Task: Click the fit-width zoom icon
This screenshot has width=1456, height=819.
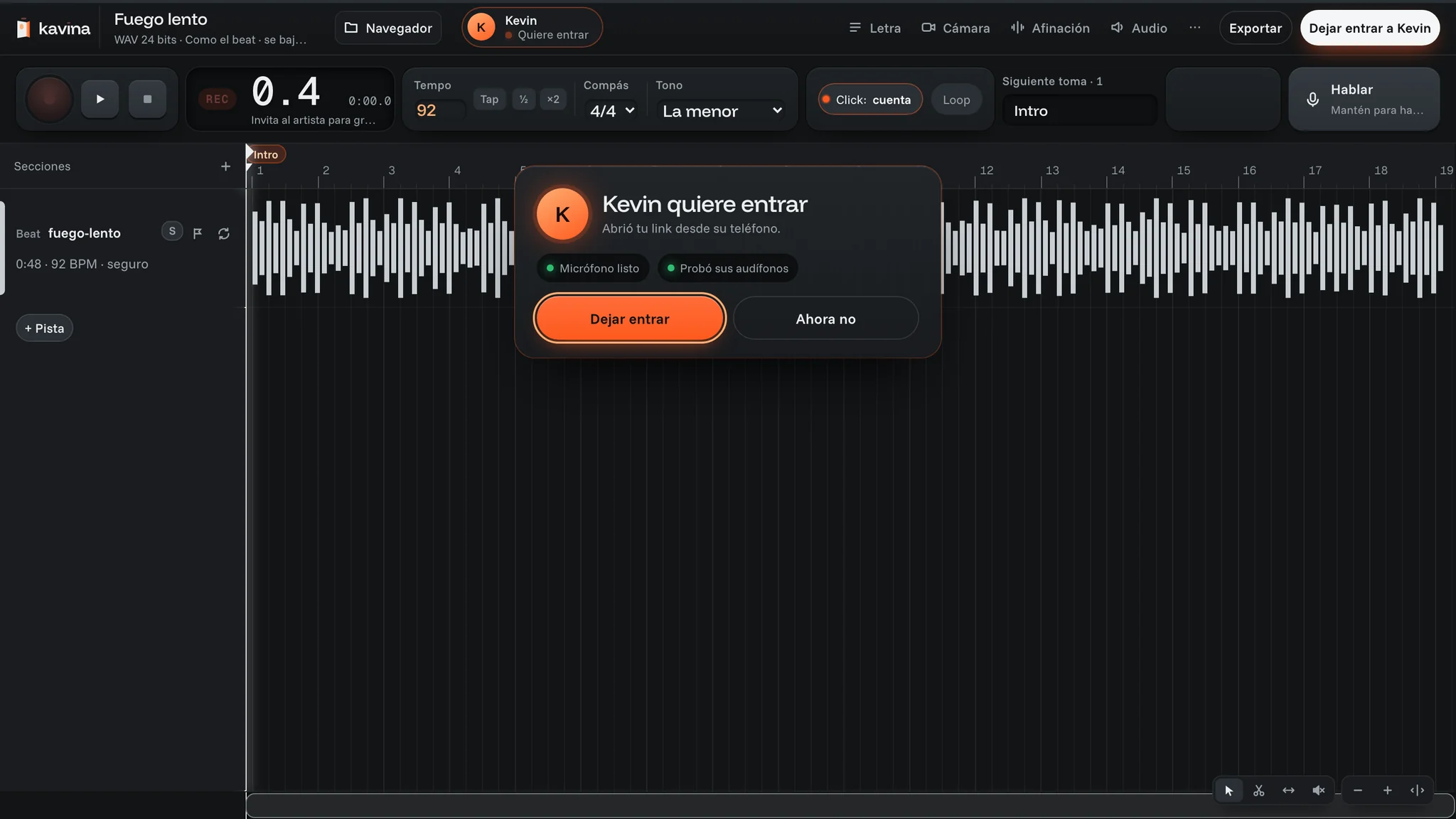Action: click(1417, 791)
